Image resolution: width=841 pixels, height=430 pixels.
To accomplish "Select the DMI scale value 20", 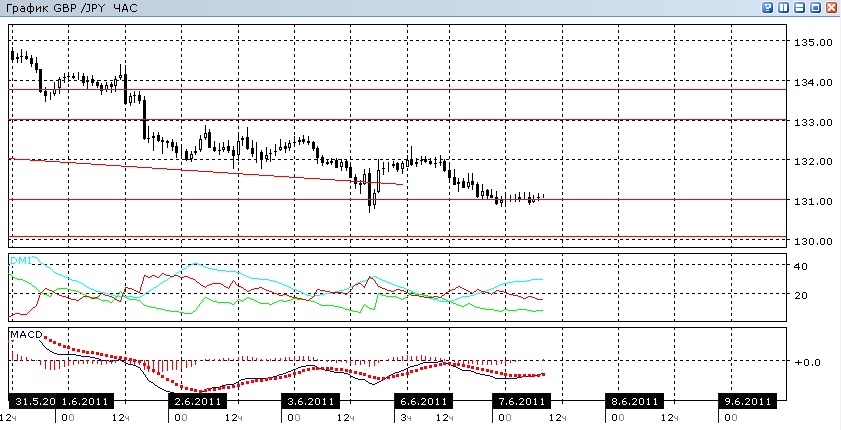I will pos(801,295).
